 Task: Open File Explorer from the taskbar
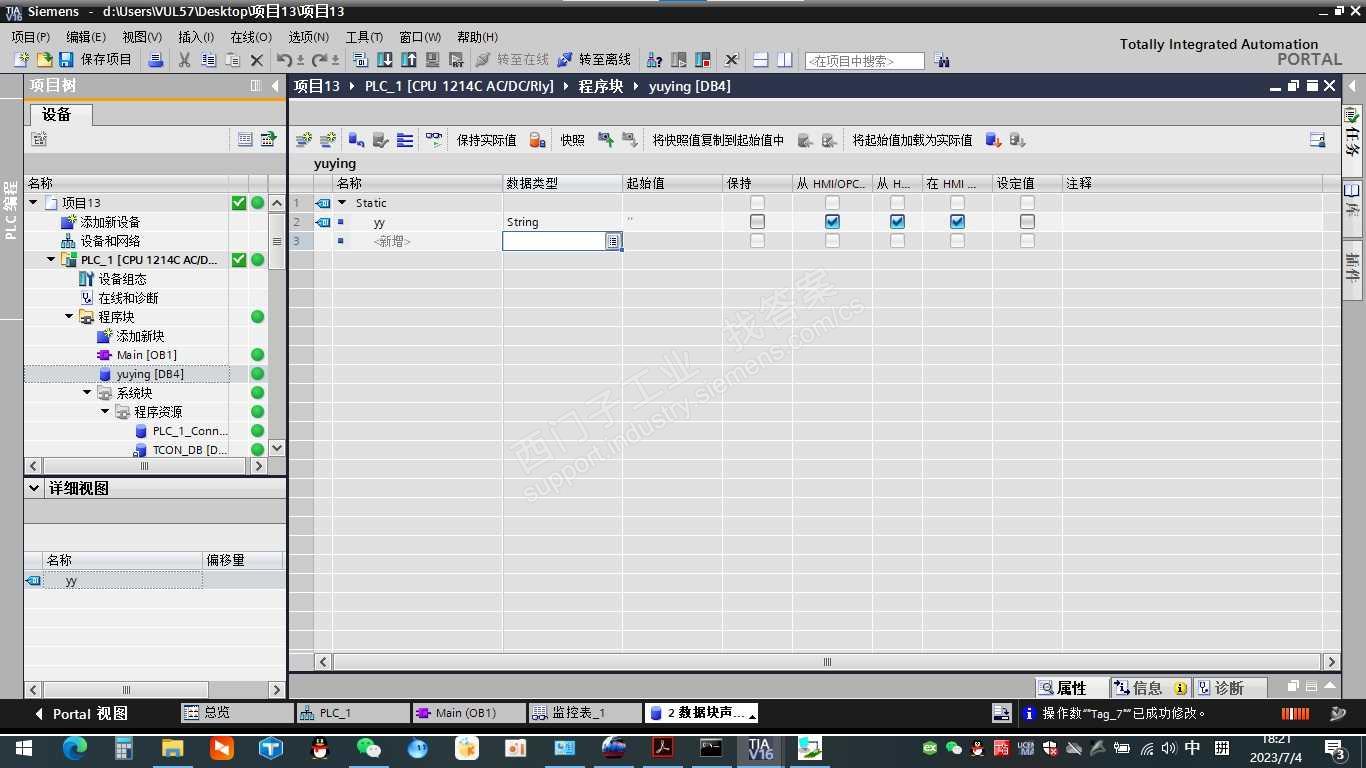tap(172, 748)
